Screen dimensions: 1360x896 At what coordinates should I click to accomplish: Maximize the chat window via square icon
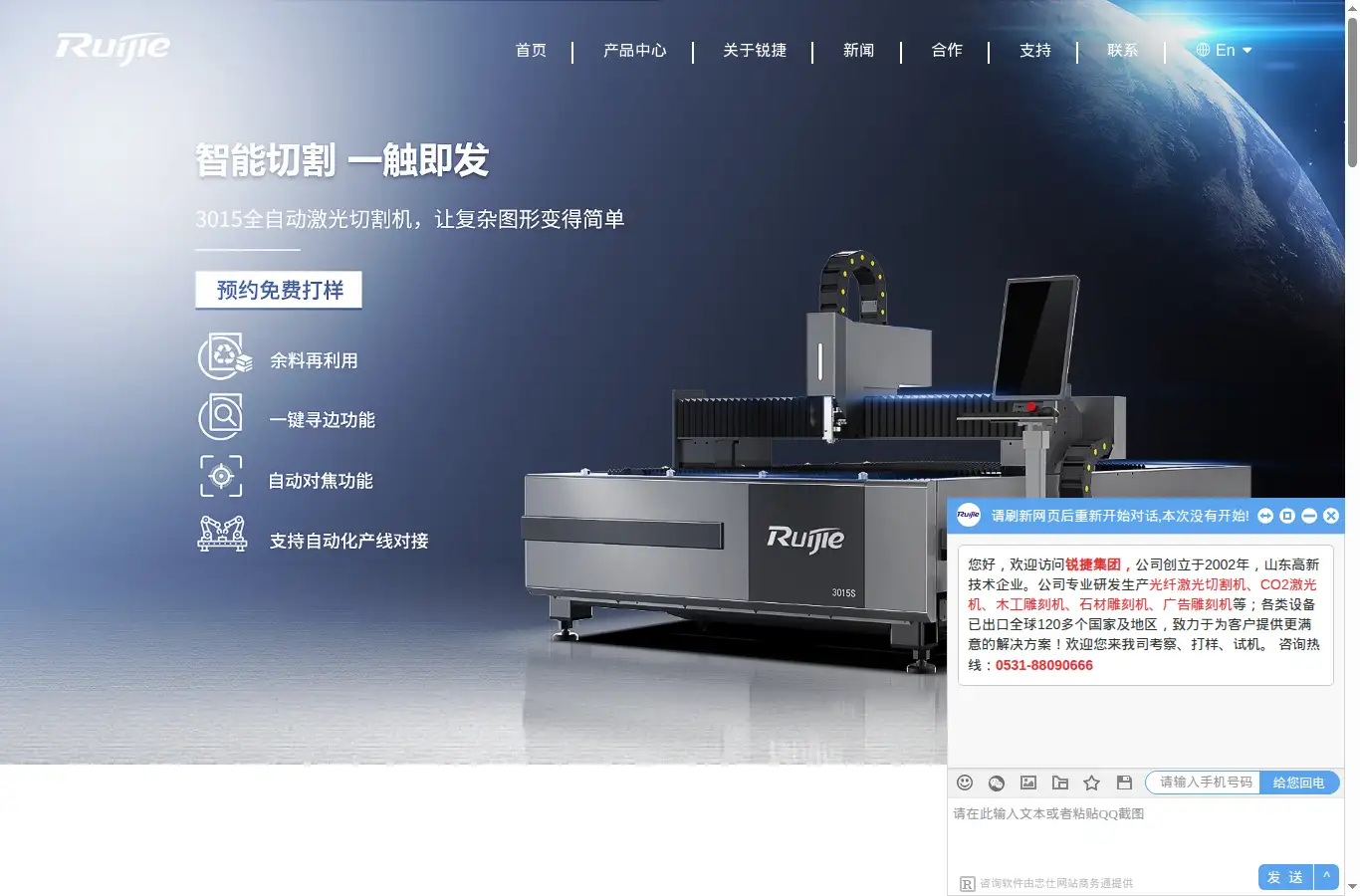(1287, 516)
